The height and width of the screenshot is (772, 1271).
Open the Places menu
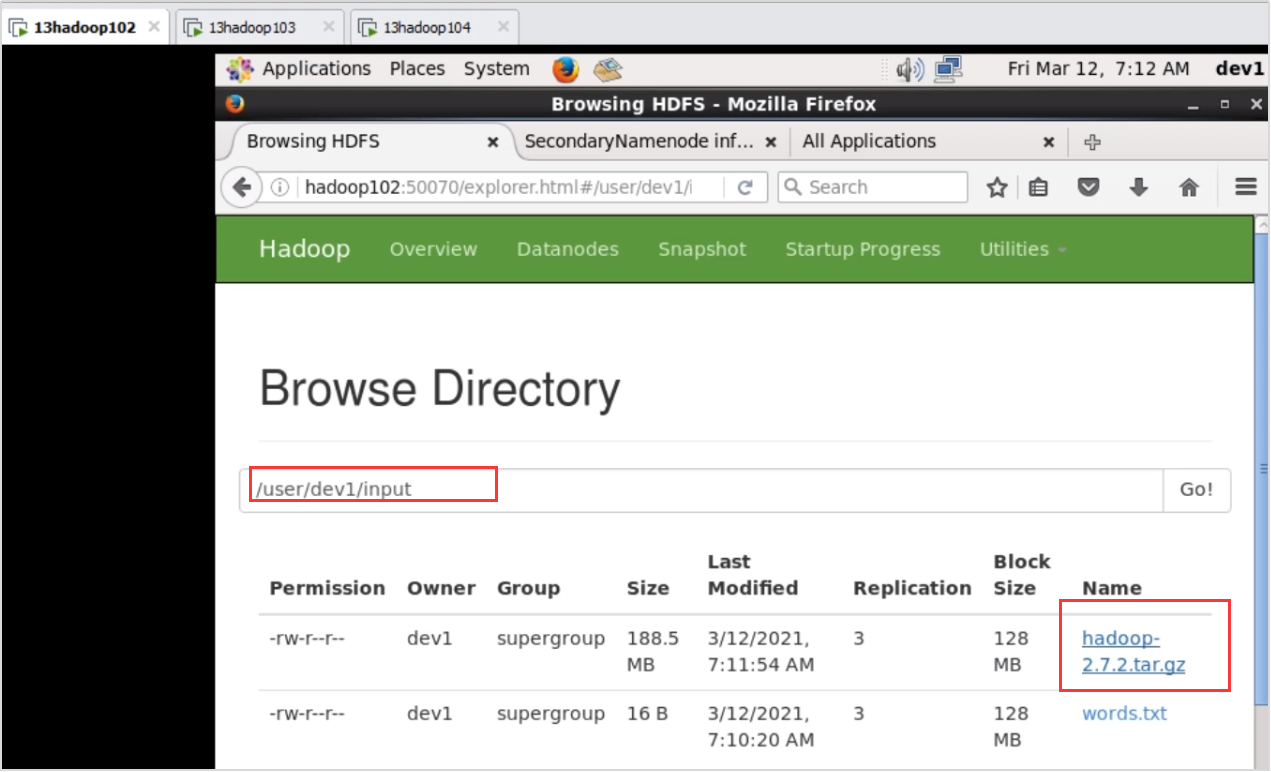[417, 69]
